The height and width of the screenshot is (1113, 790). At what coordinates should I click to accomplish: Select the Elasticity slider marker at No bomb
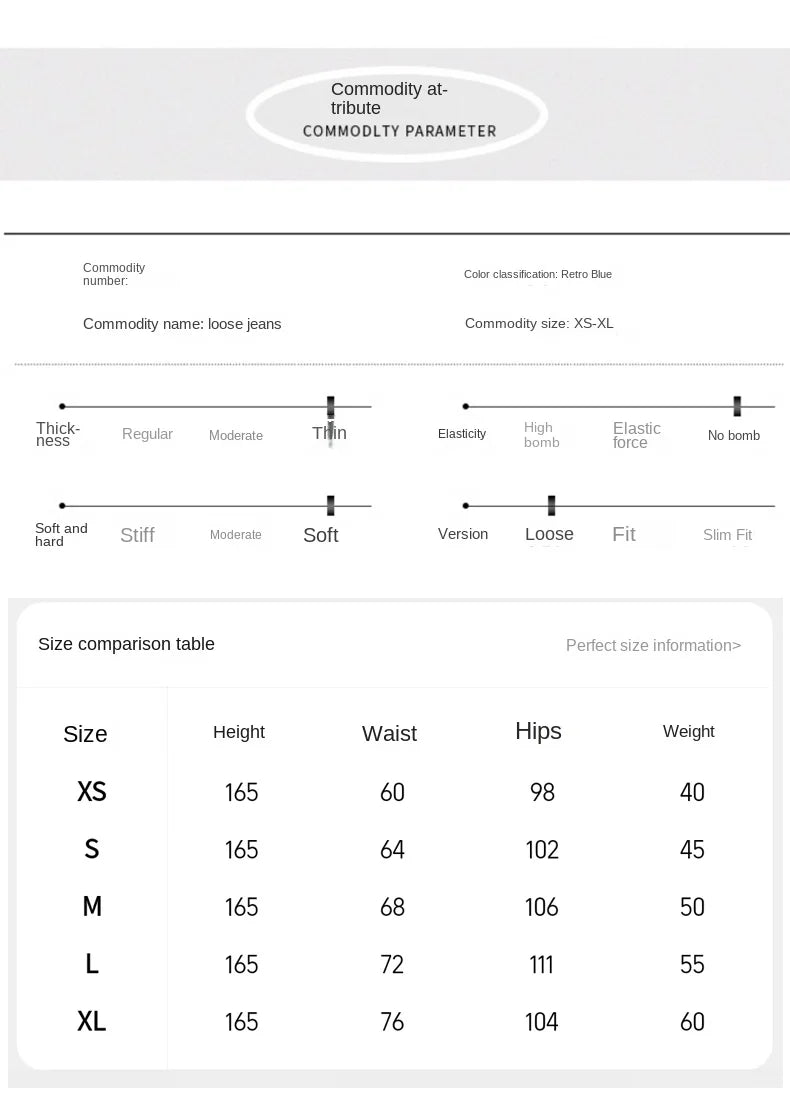tap(737, 406)
